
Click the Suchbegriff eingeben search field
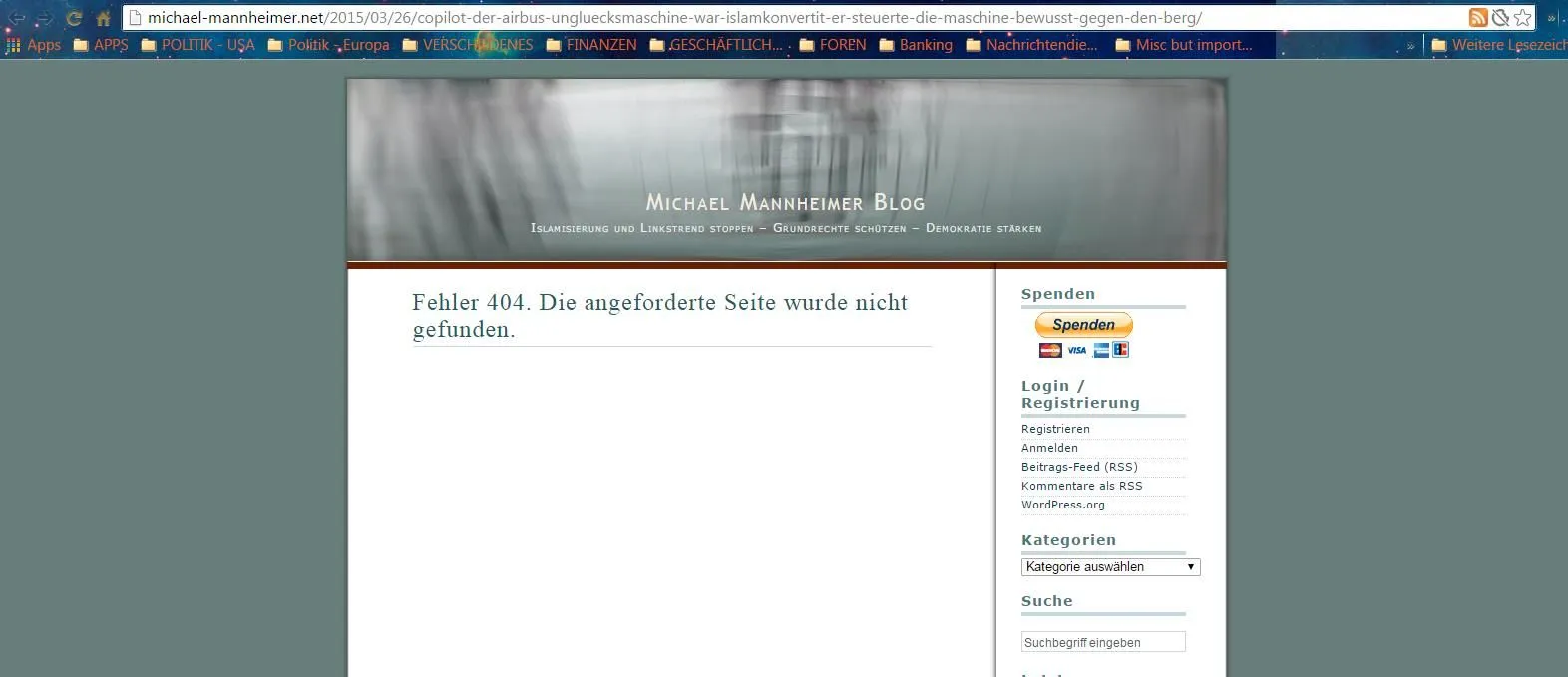pos(1103,642)
